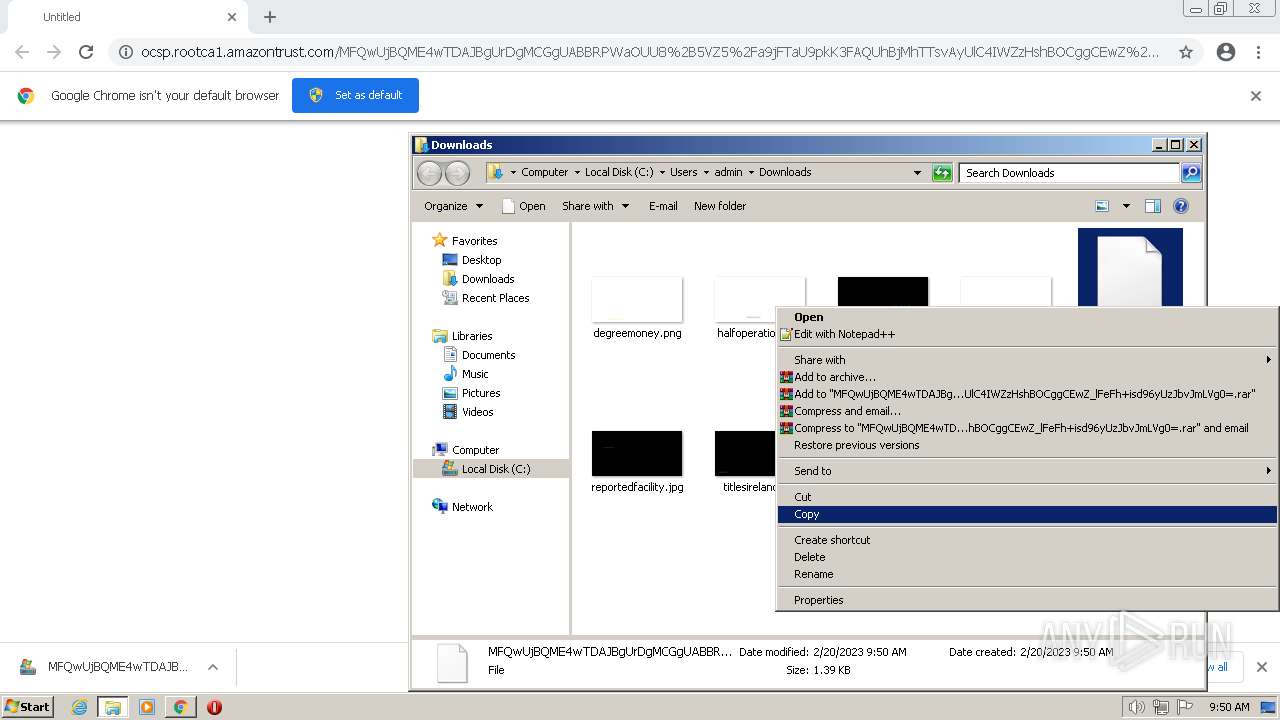Open the Organize menu
The width and height of the screenshot is (1280, 720).
[453, 206]
